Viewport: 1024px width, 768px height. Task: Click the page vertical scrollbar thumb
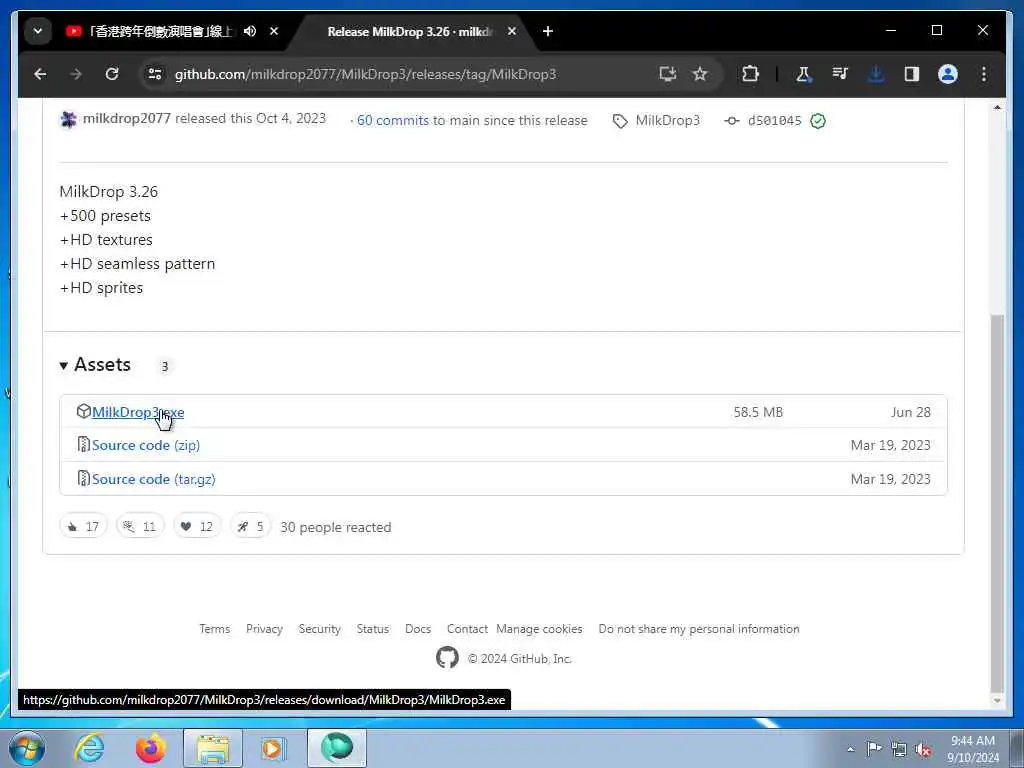[997, 503]
